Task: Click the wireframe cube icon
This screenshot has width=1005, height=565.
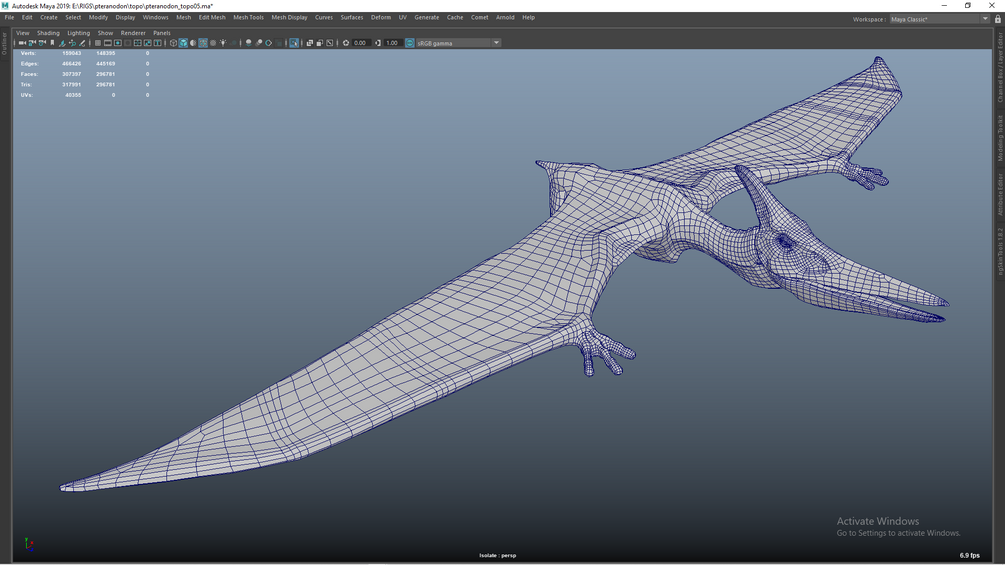Action: point(173,43)
